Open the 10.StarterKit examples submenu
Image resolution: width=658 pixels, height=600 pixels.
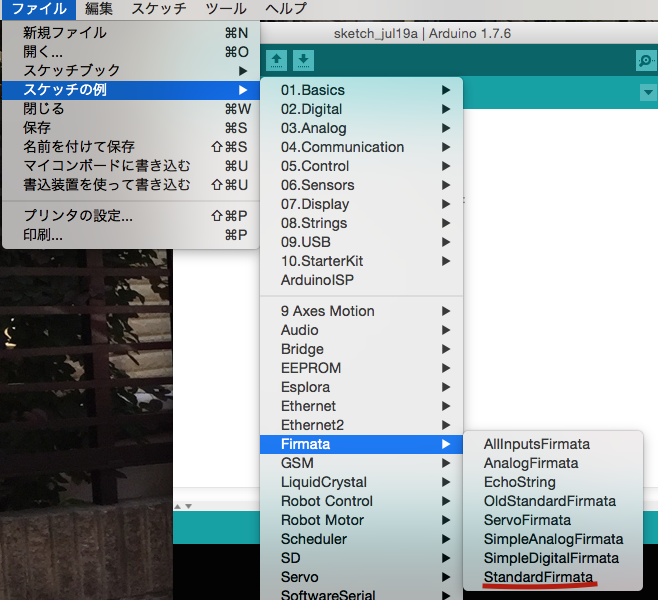(361, 261)
